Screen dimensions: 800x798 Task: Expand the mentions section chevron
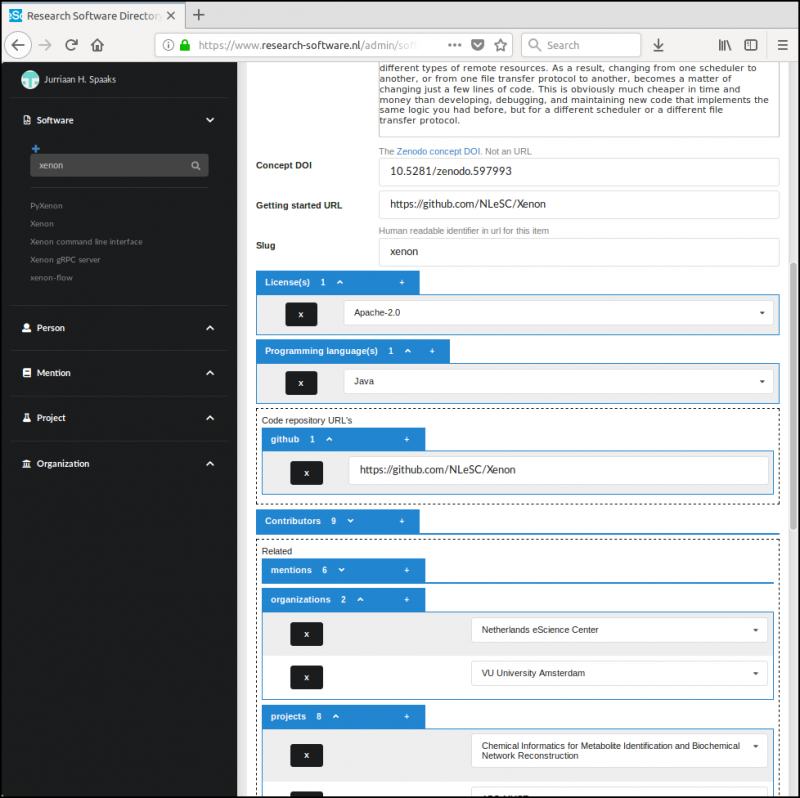coord(341,570)
